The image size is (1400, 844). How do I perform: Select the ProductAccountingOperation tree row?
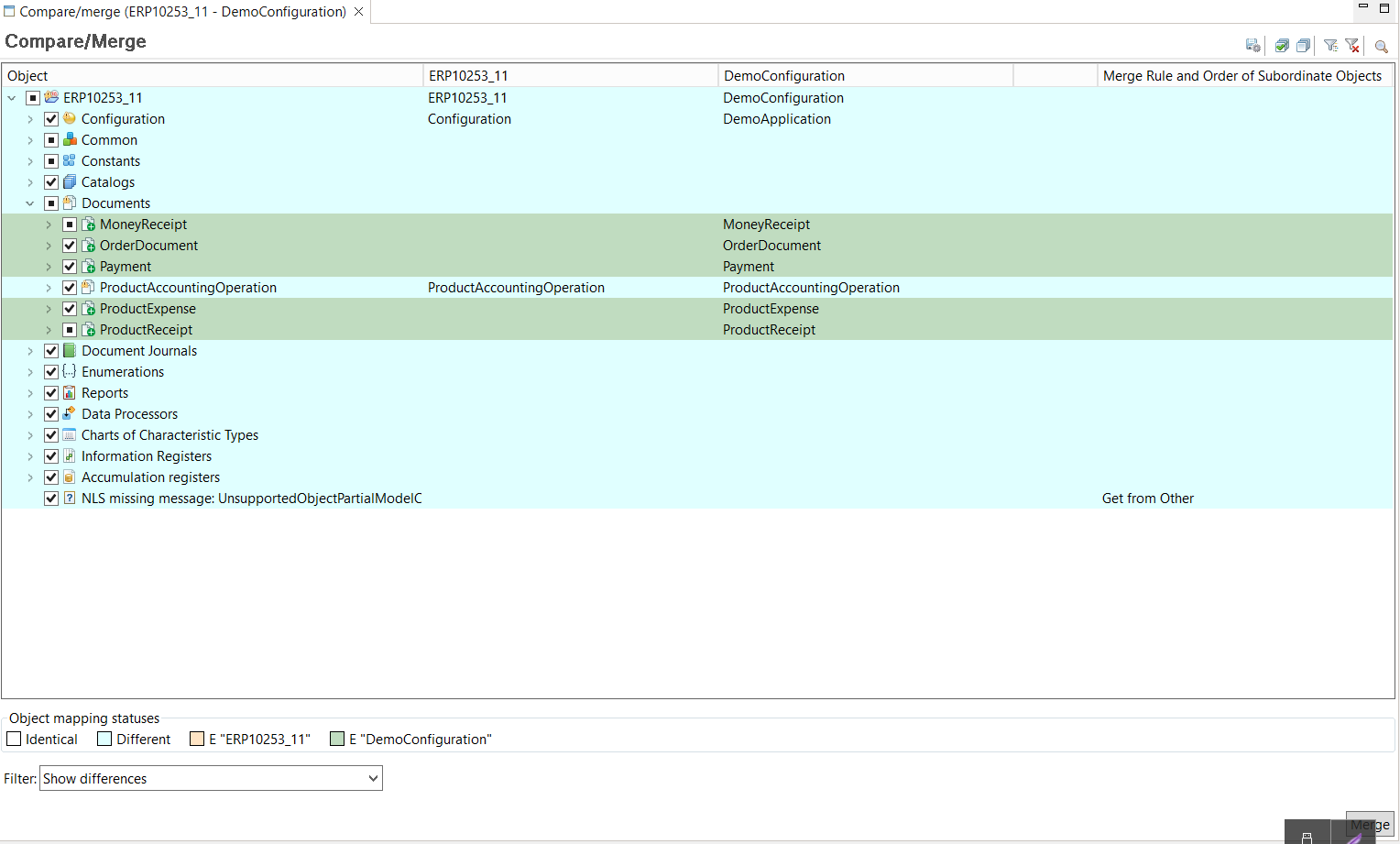[188, 288]
